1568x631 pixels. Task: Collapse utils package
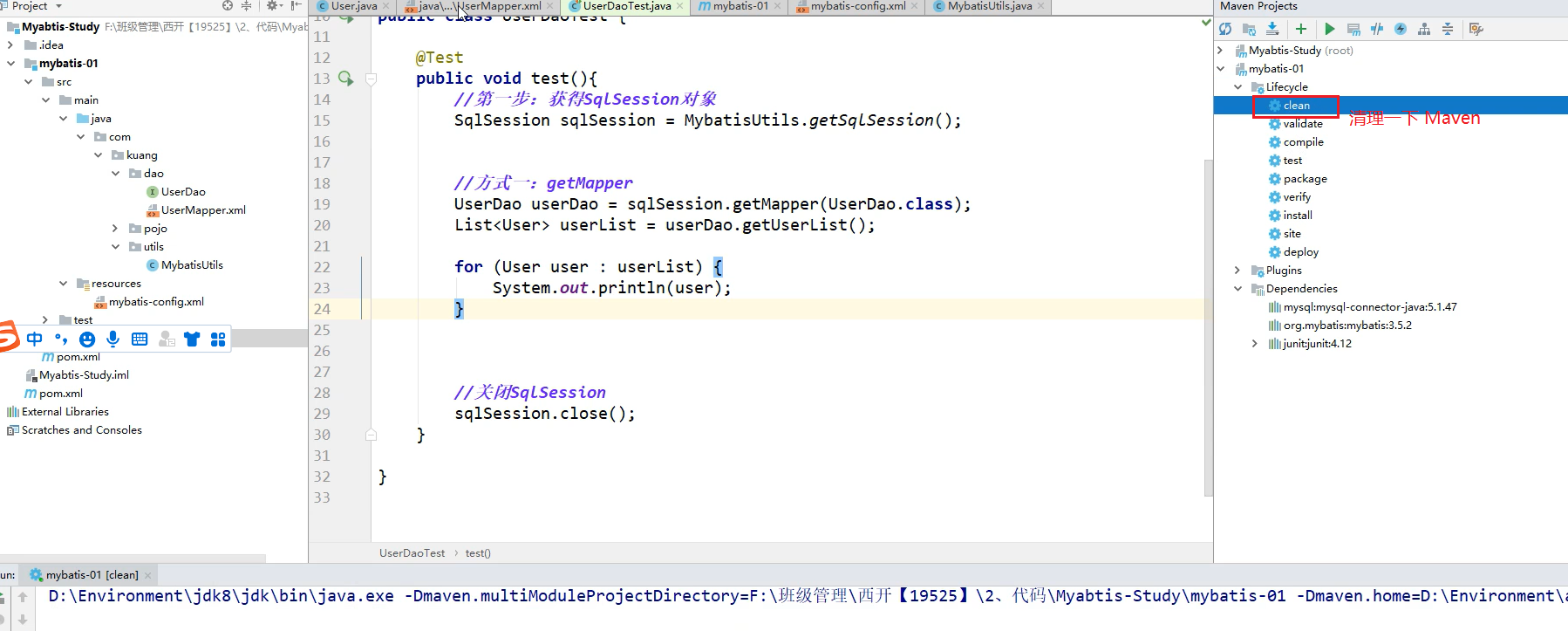[115, 246]
